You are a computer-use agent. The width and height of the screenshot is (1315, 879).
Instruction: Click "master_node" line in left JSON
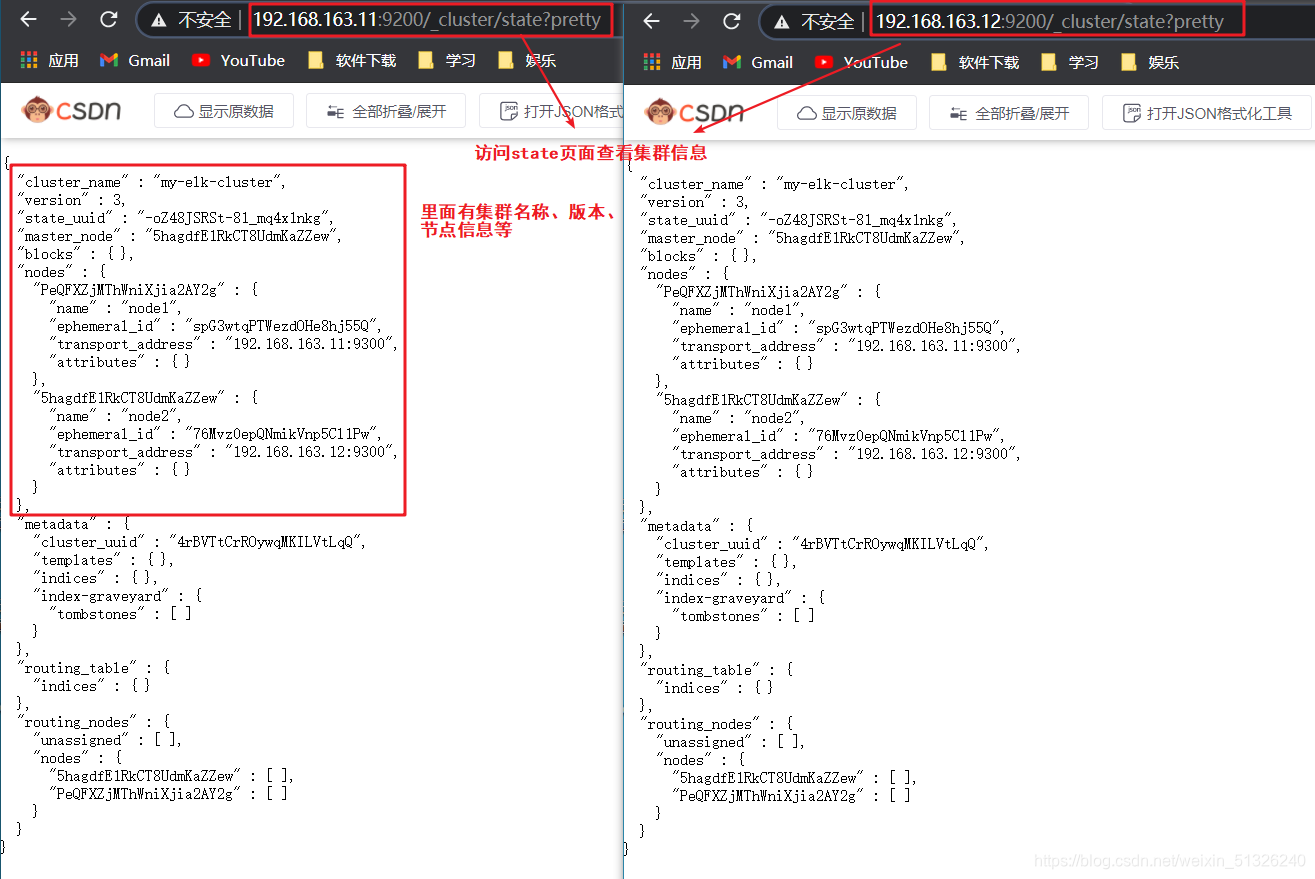click(180, 236)
